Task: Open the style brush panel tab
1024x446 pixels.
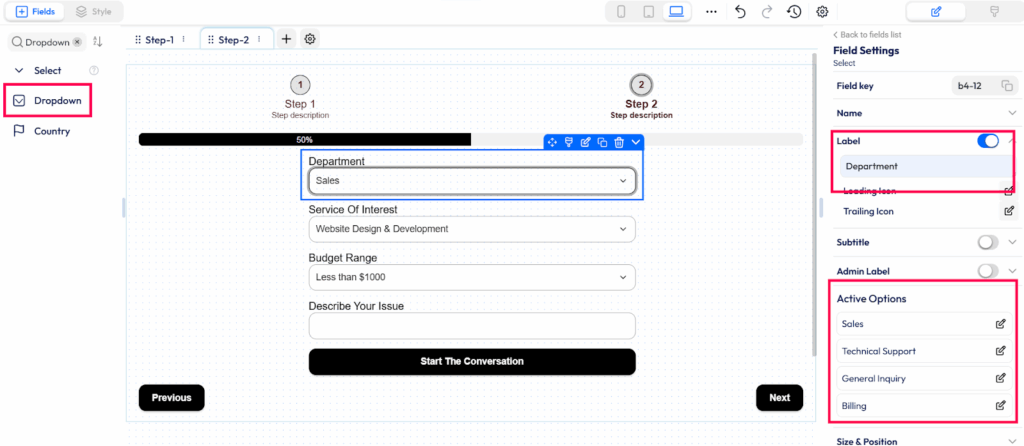Action: (x=994, y=12)
